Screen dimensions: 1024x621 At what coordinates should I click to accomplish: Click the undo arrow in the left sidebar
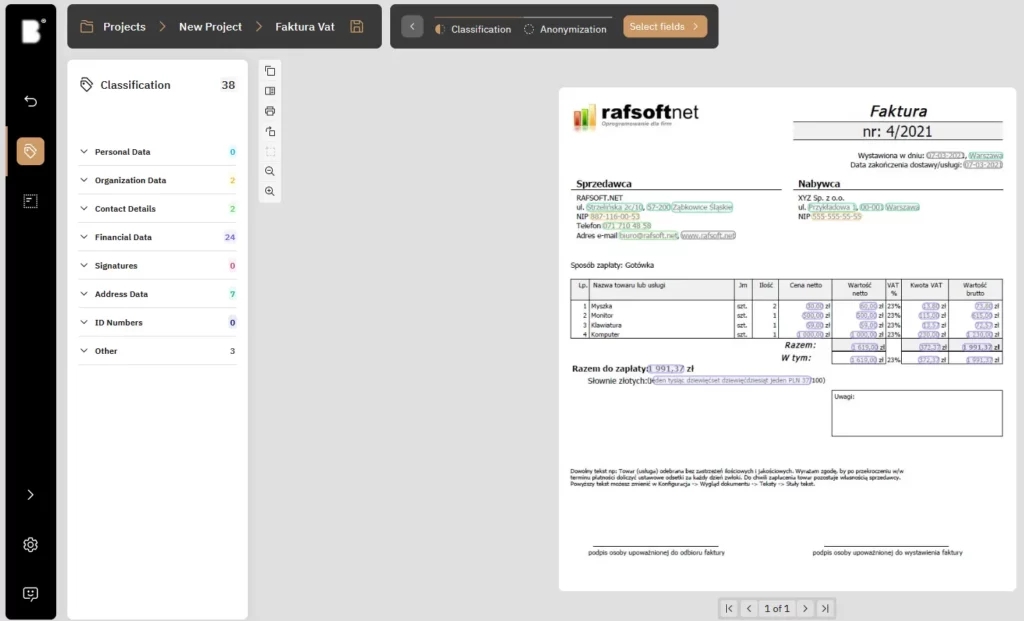tap(30, 101)
